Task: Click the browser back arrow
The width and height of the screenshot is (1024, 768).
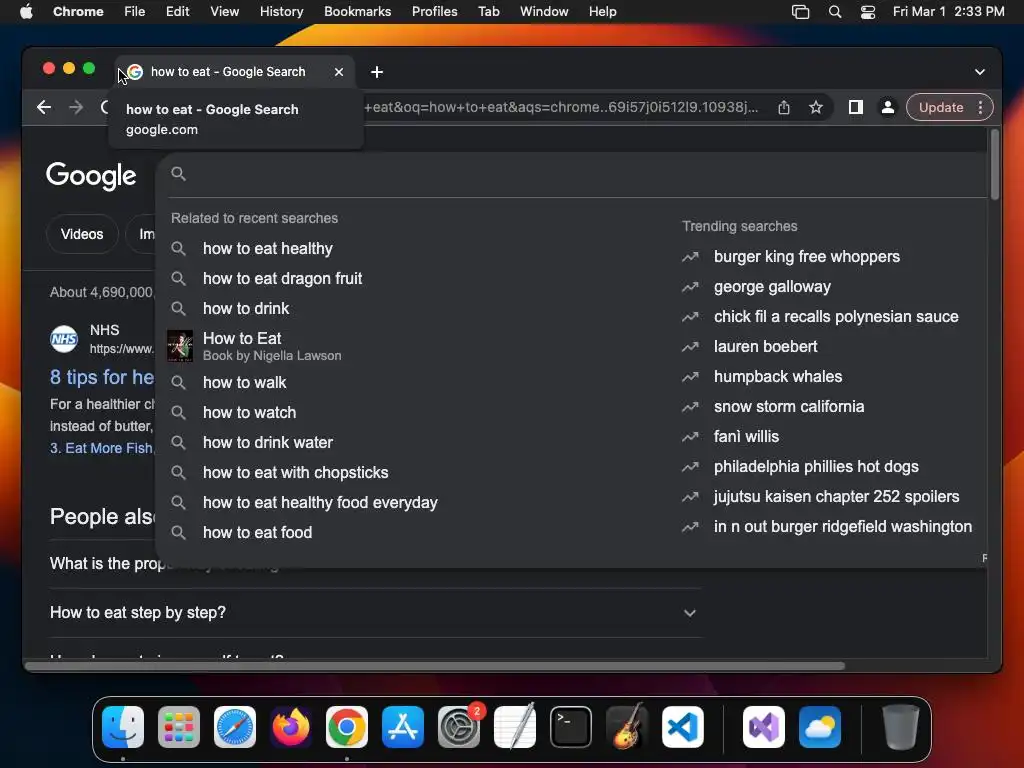Action: click(44, 107)
